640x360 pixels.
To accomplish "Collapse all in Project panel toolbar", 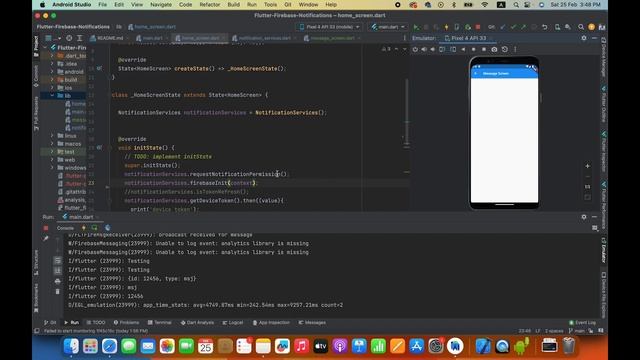I will tap(80, 38).
